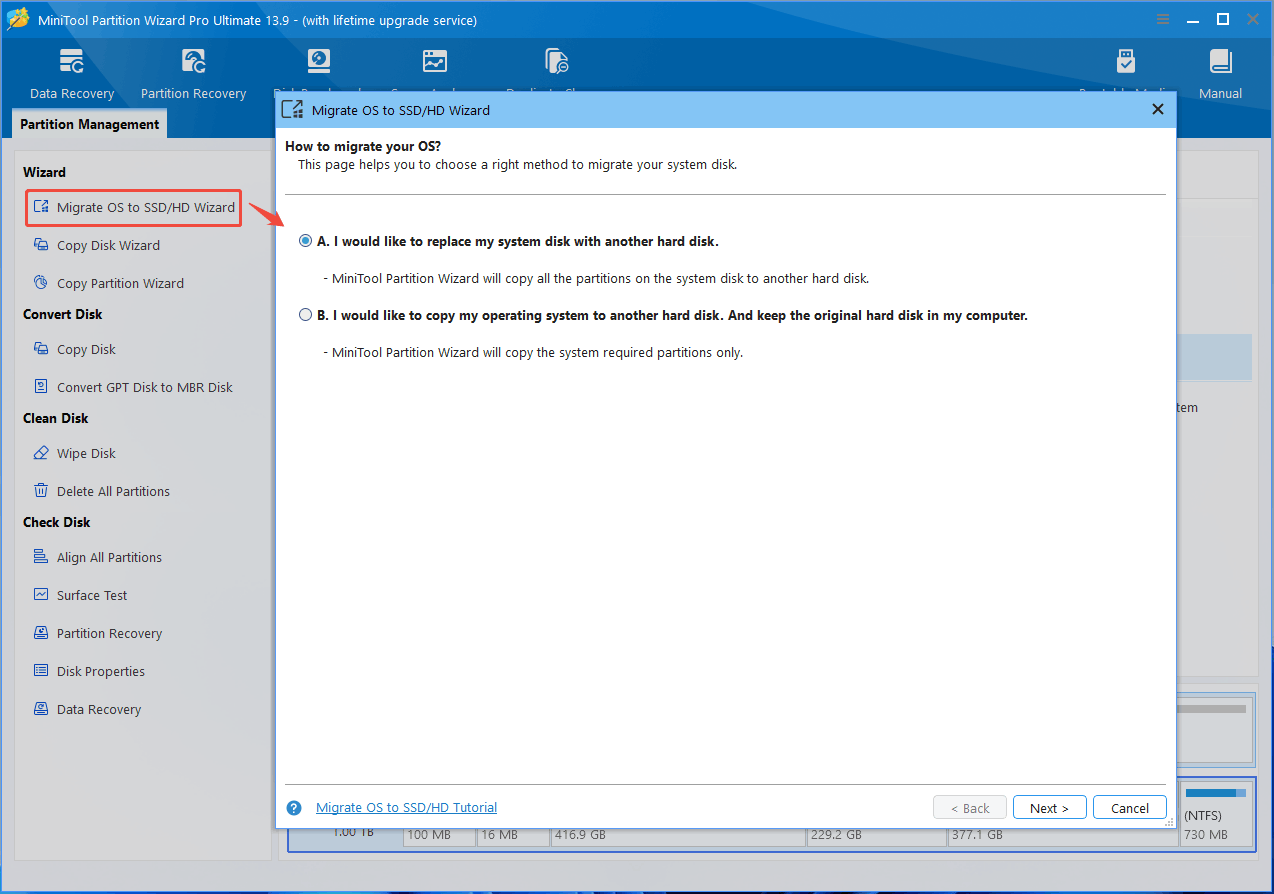This screenshot has height=894, width=1274.
Task: Choose Disk Properties entry
Action: pos(101,671)
